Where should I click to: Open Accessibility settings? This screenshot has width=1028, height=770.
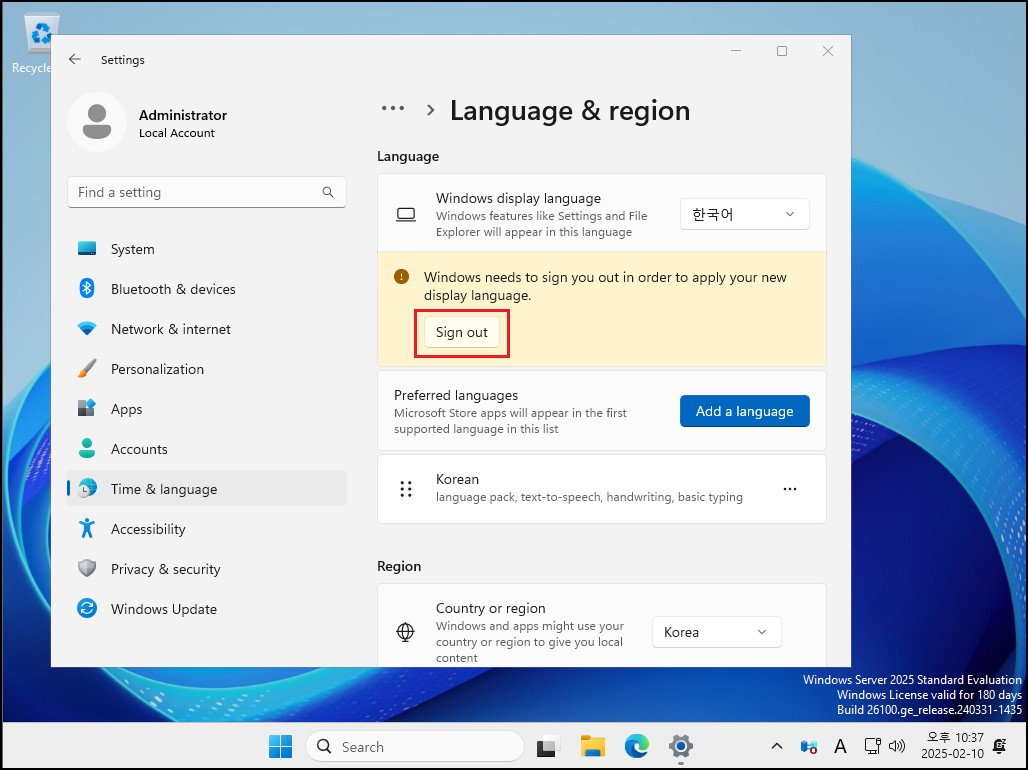point(207,529)
